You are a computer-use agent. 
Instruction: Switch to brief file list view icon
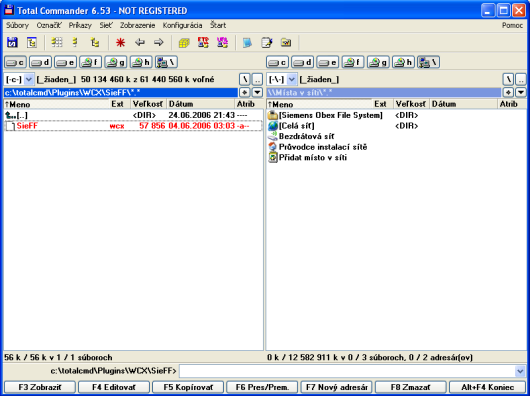click(56, 43)
